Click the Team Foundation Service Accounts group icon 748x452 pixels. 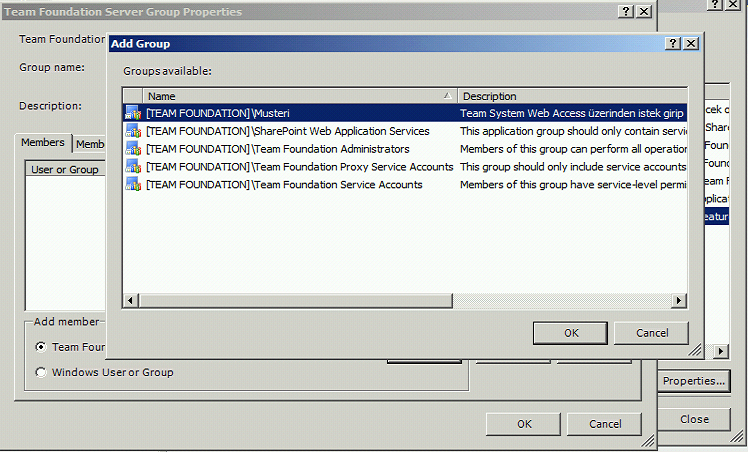133,185
